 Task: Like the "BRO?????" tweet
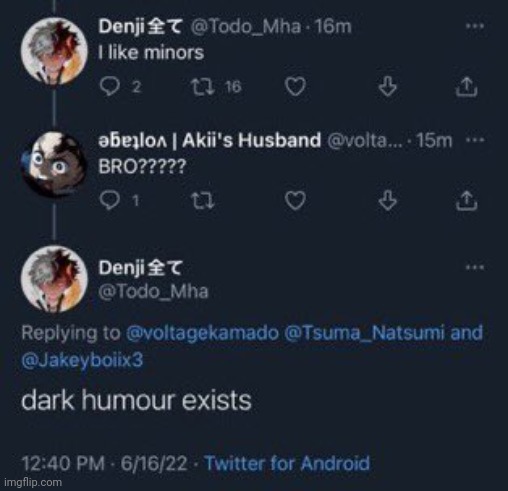(x=295, y=201)
